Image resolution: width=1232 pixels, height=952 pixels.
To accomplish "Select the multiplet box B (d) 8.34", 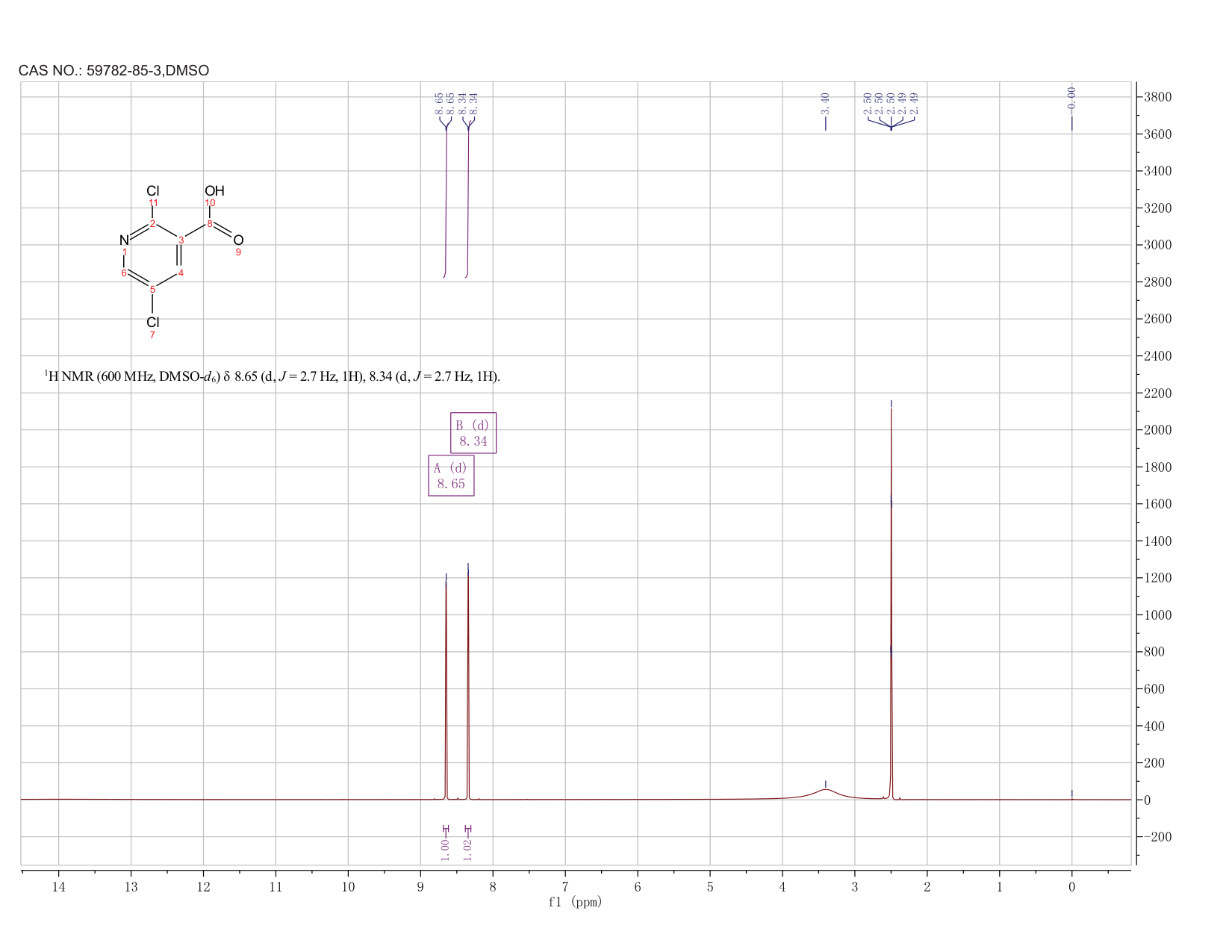I will pyautogui.click(x=473, y=432).
